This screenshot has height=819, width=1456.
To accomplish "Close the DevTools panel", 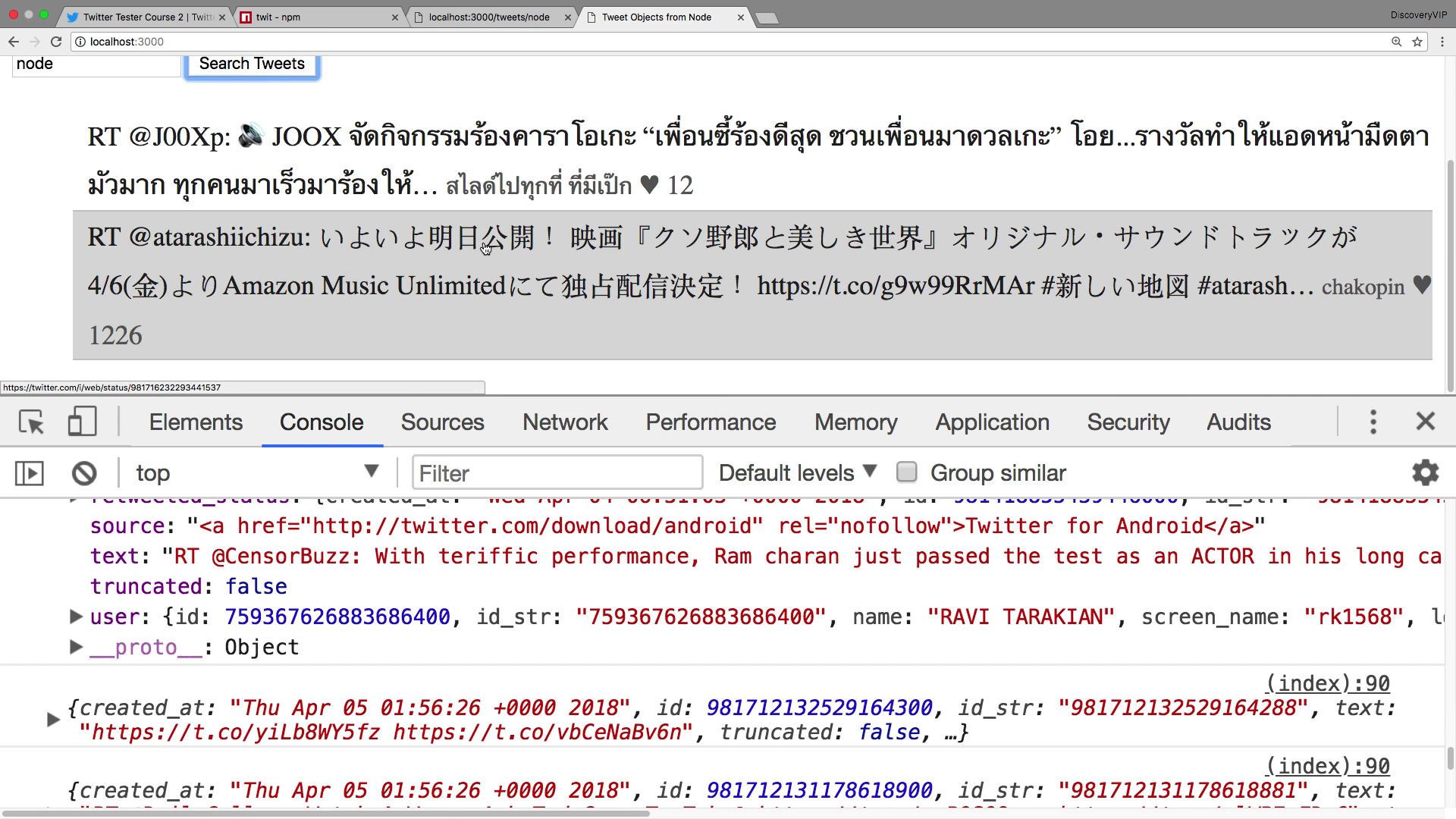I will (1426, 422).
